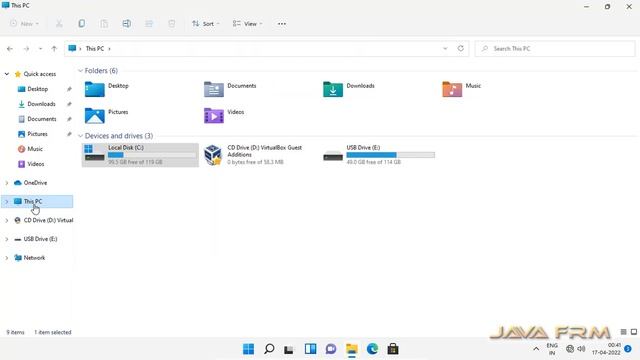The height and width of the screenshot is (360, 640).
Task: Launch Microsoft Edge from taskbar
Action: click(372, 349)
